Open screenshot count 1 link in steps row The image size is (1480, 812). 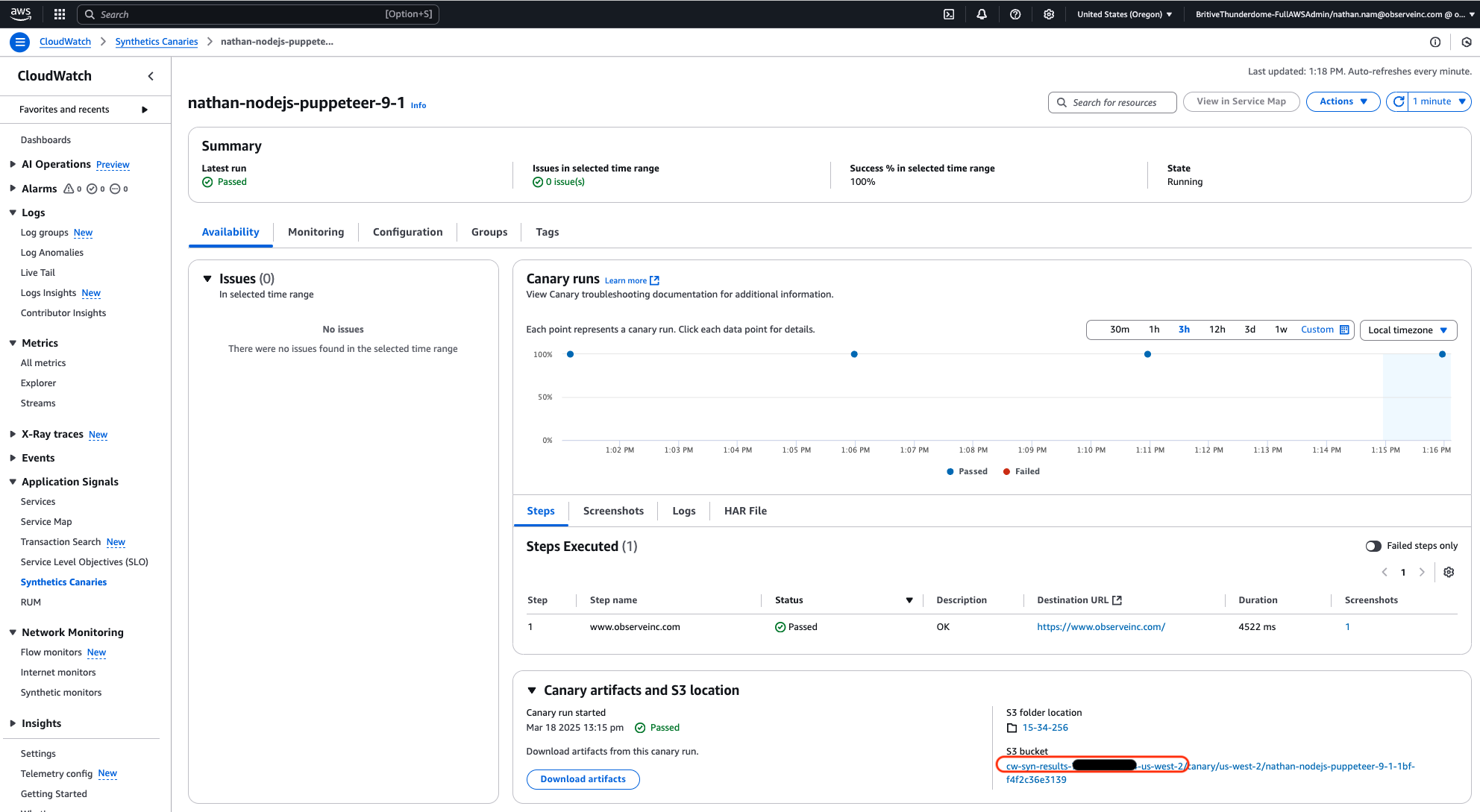1347,627
